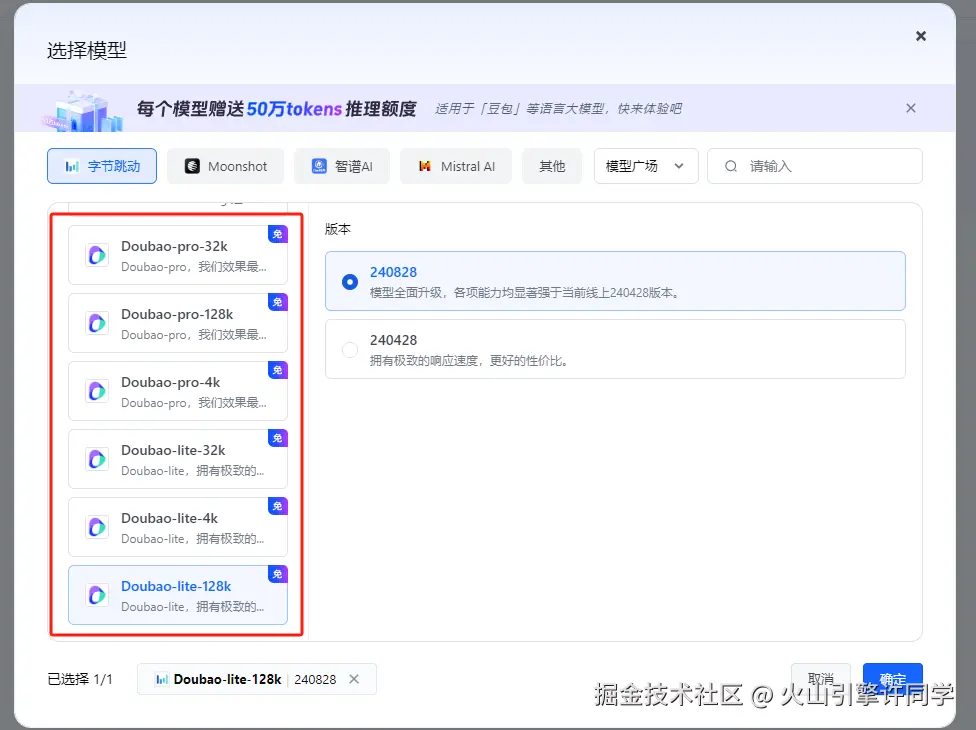The width and height of the screenshot is (976, 730).
Task: Click the Doubao-pro-4k logo icon
Action: [96, 391]
